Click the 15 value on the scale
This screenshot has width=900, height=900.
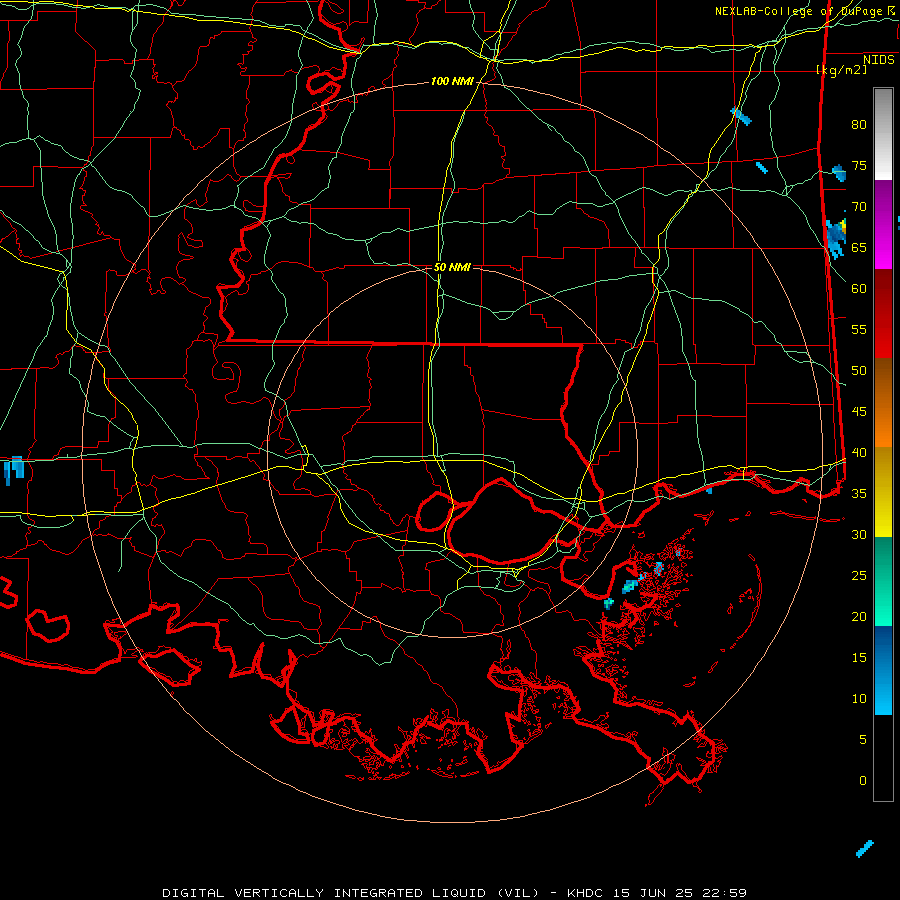click(859, 658)
